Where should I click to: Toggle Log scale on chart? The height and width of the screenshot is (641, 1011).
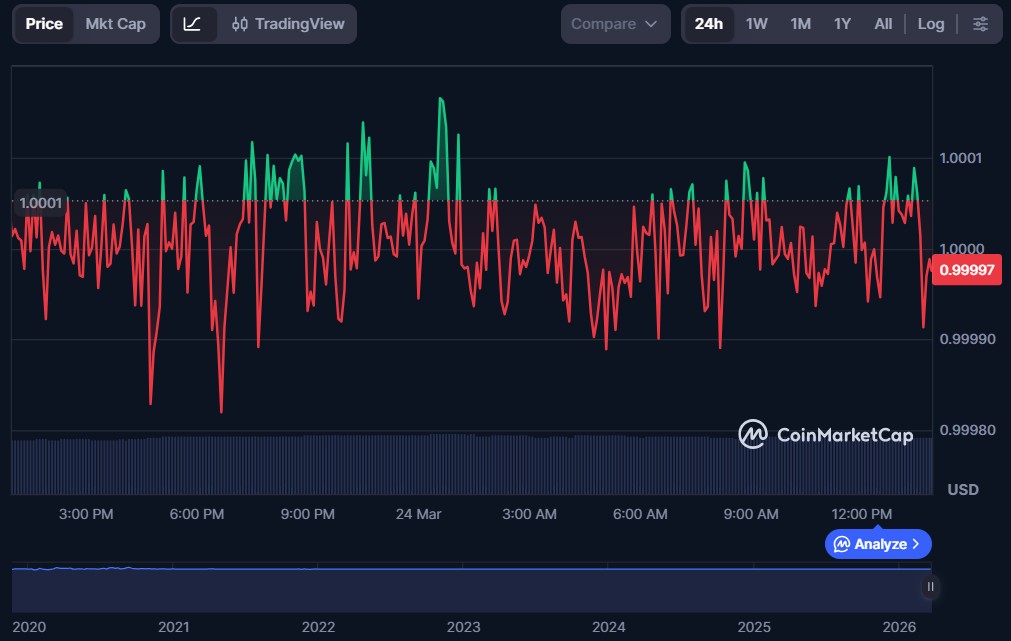tap(930, 24)
